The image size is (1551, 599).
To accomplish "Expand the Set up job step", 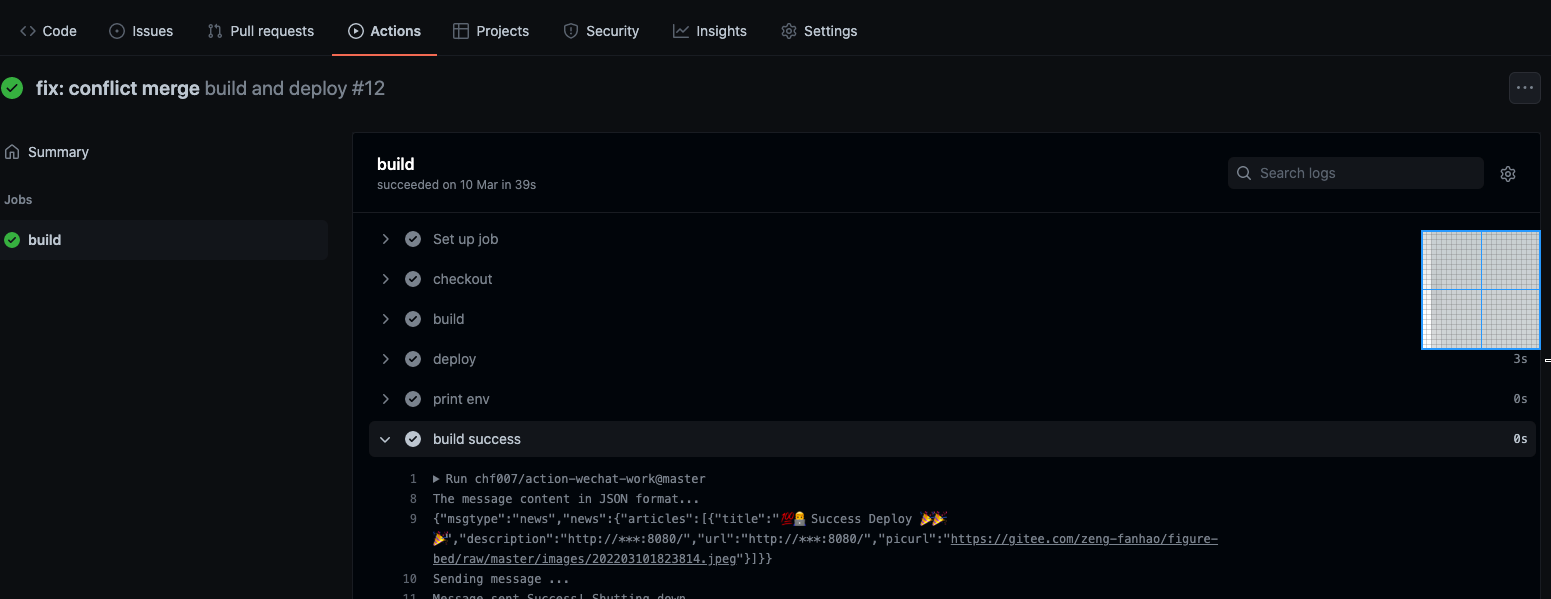I will tap(385, 239).
